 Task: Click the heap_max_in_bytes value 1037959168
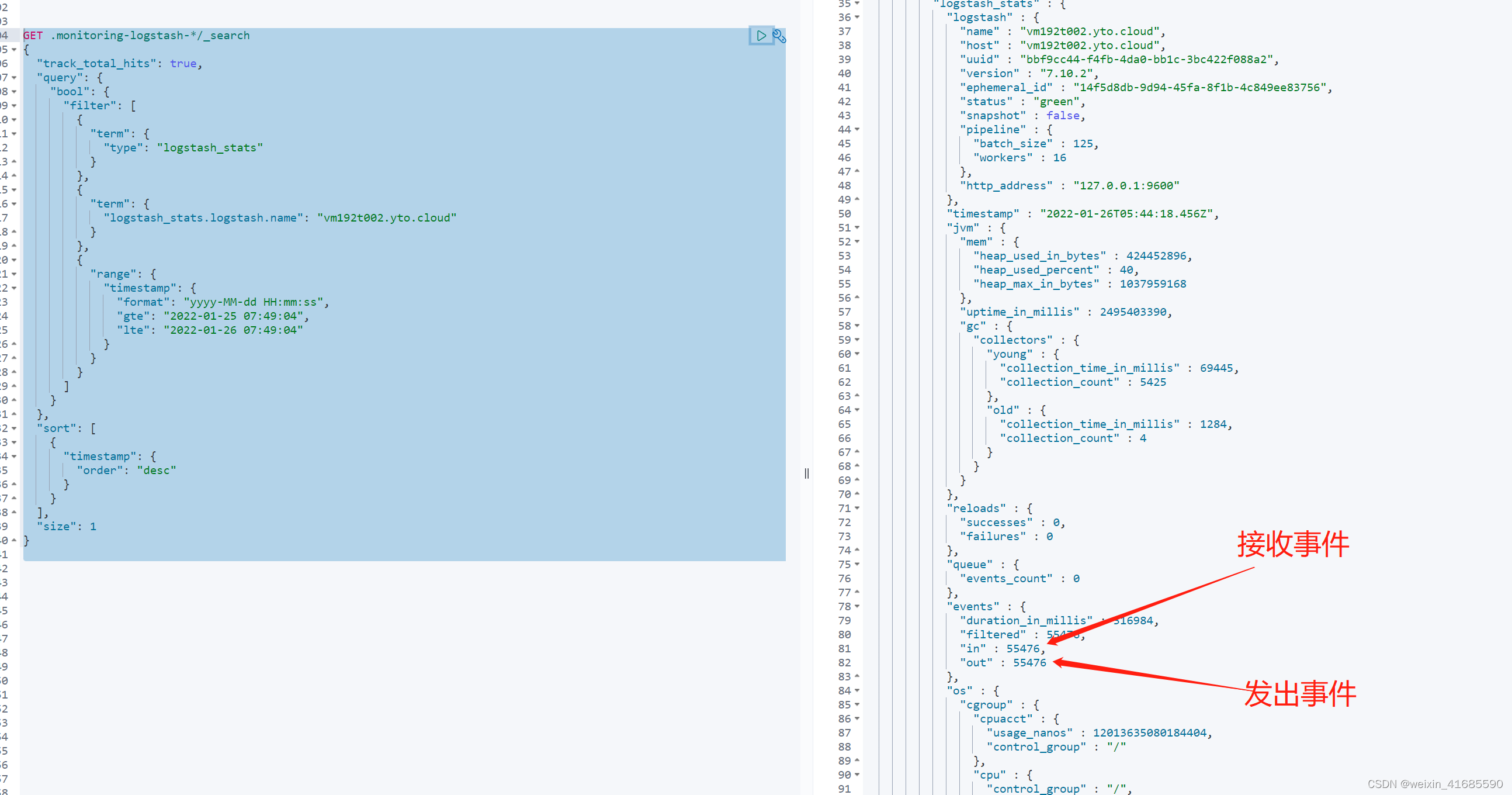click(x=1153, y=284)
